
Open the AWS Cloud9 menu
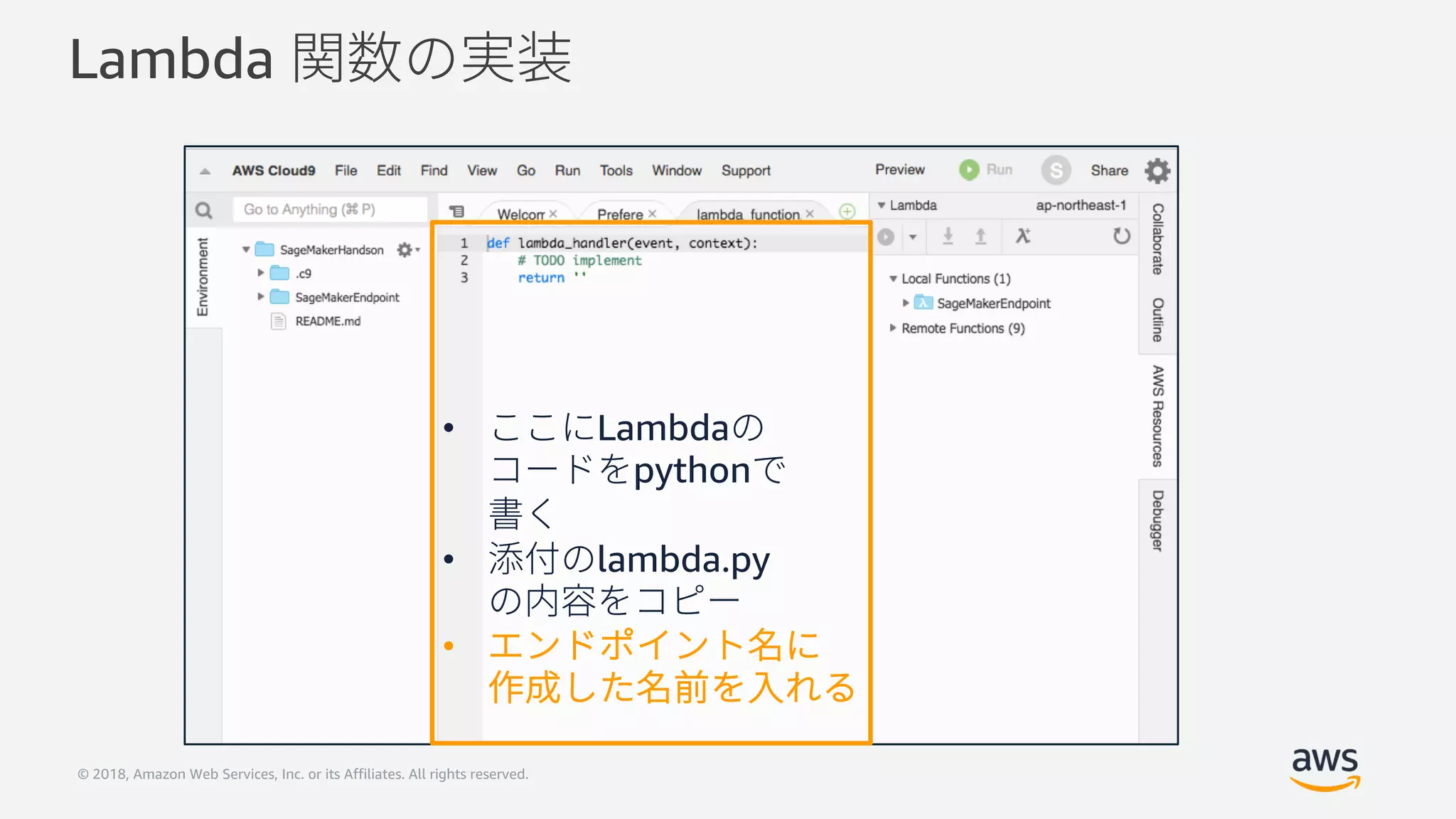(x=274, y=171)
